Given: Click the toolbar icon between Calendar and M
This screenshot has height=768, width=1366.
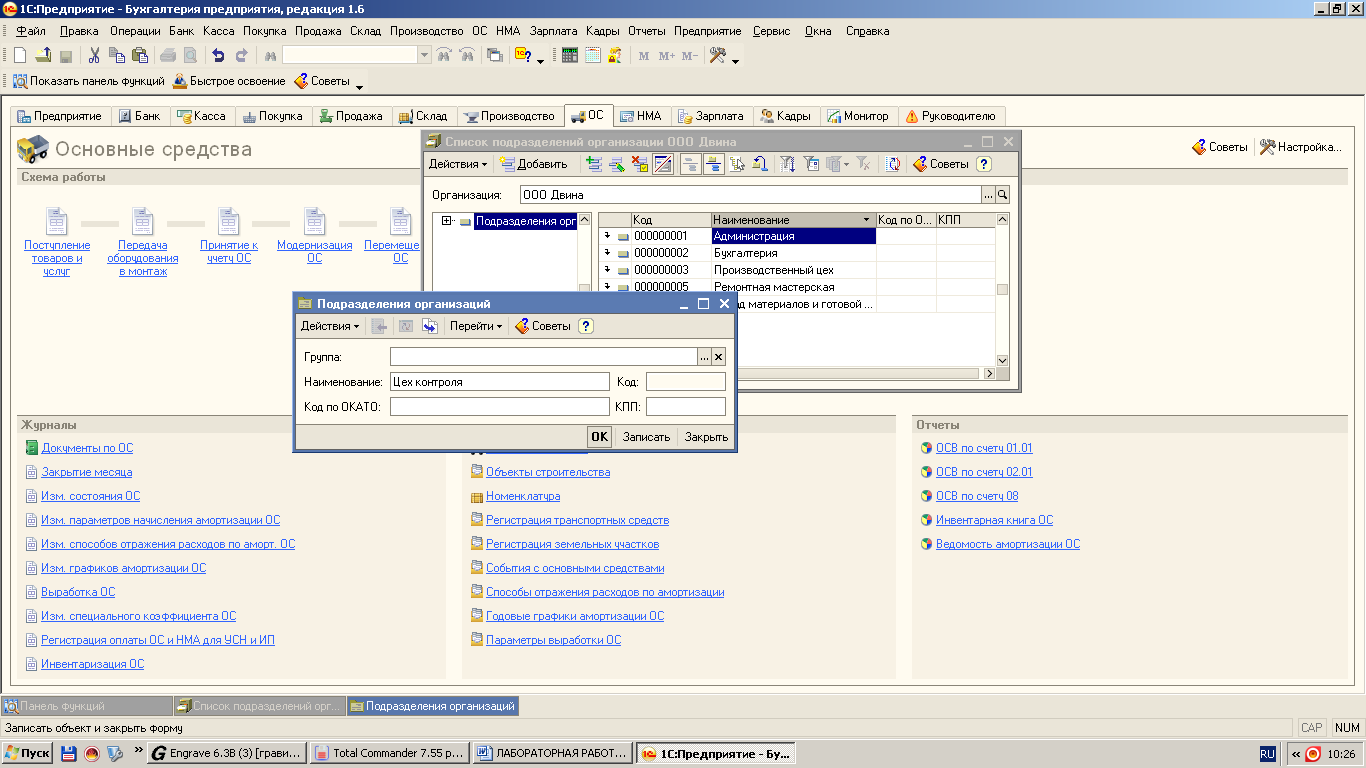Looking at the screenshot, I should [615, 56].
